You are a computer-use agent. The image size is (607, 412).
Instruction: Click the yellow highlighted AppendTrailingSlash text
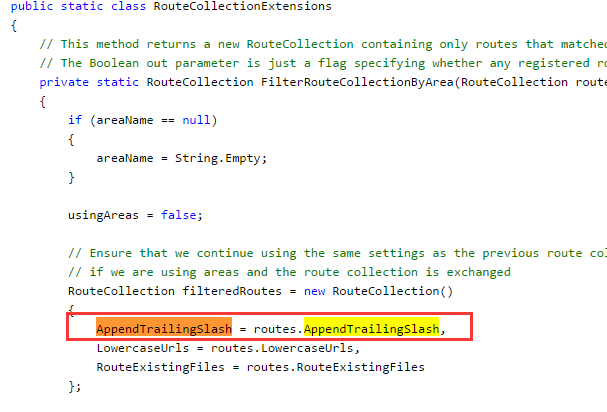371,328
